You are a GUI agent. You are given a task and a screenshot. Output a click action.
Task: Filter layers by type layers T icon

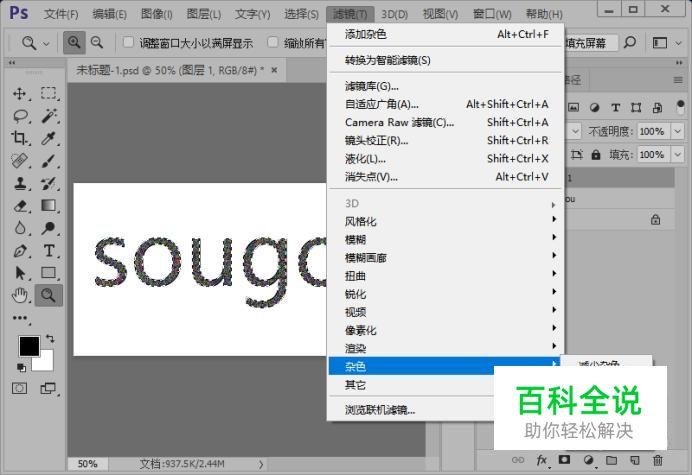615,107
